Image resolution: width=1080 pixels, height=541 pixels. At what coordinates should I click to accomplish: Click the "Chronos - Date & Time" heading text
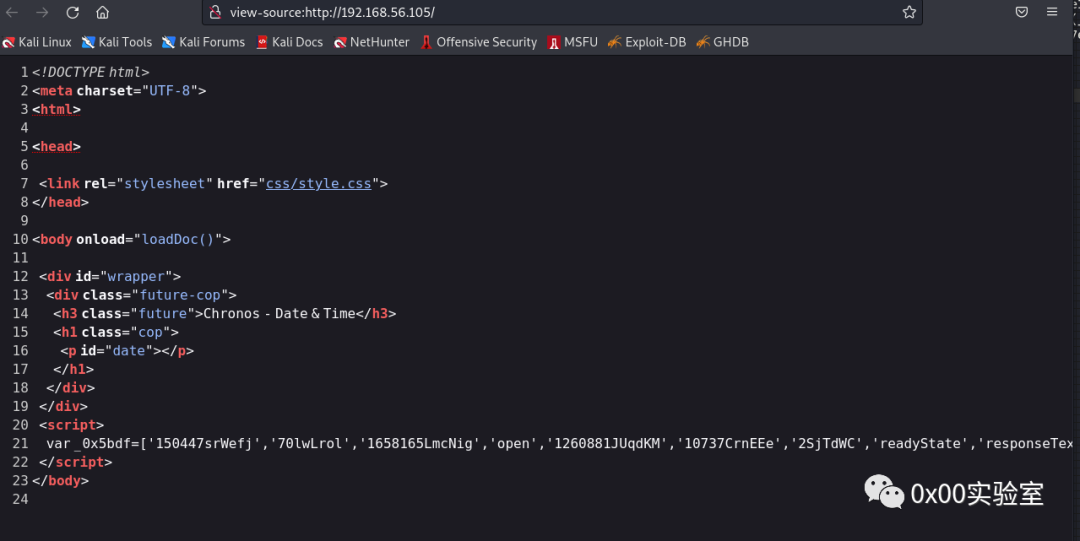click(x=280, y=314)
